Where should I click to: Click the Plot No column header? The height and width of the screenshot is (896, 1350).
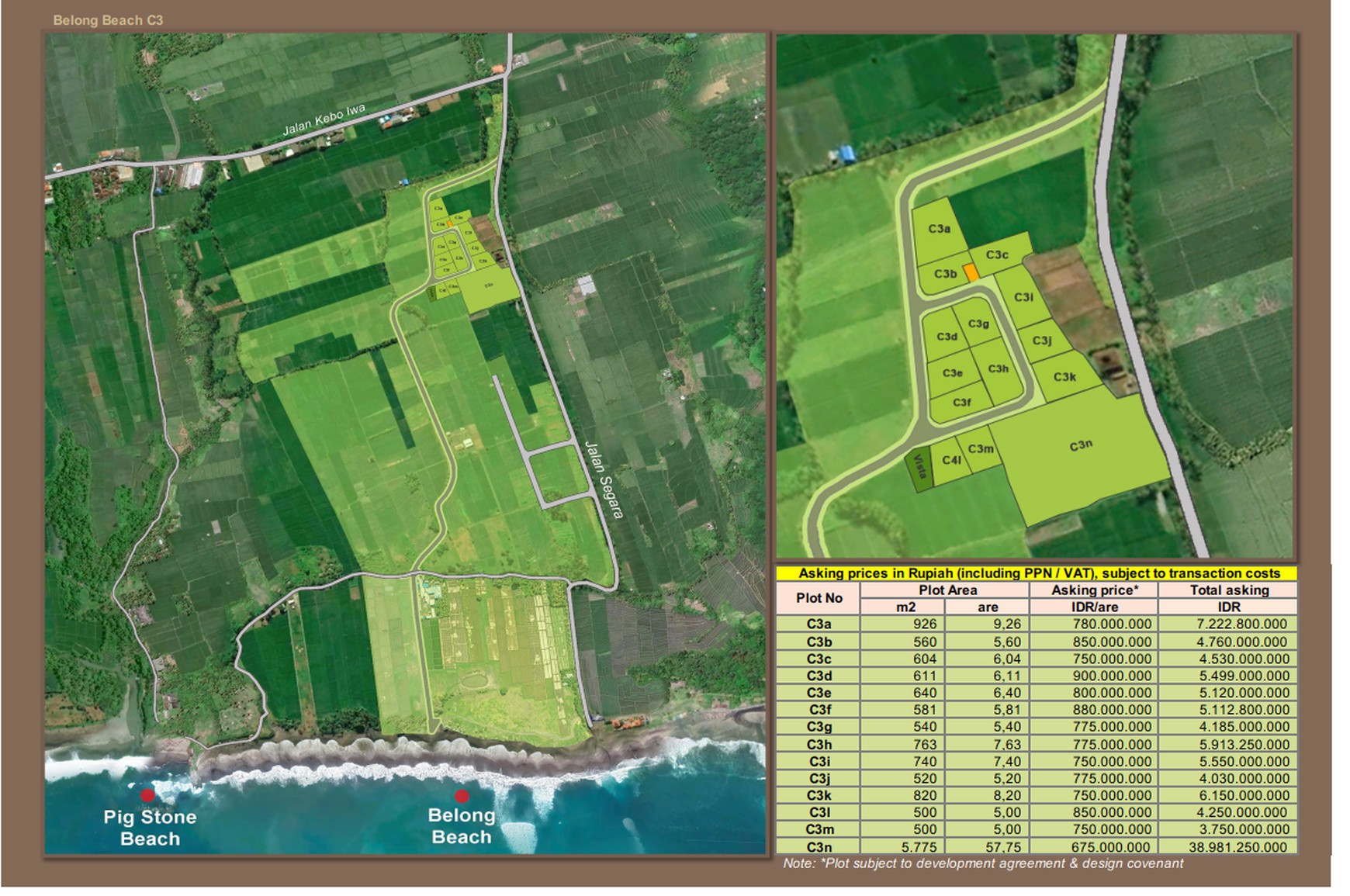(x=819, y=598)
